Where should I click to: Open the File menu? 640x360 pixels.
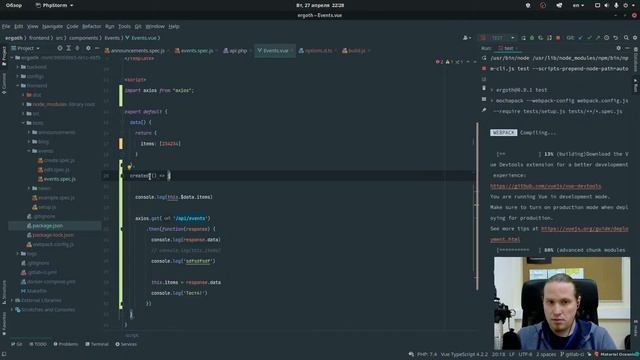point(6,26)
